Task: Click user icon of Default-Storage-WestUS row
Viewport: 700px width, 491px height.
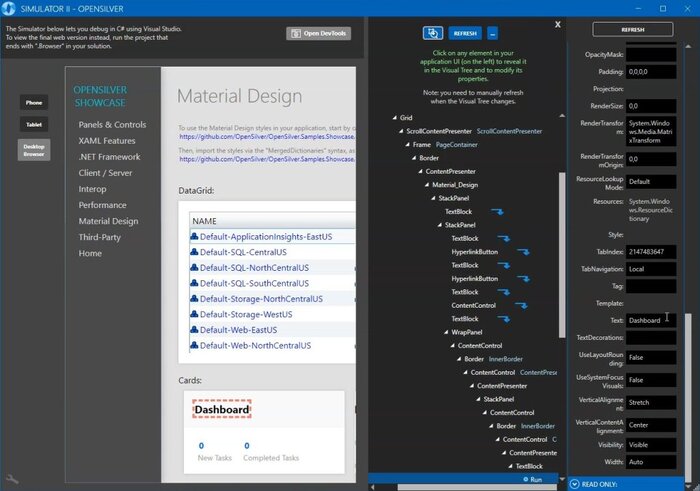Action: tap(194, 314)
